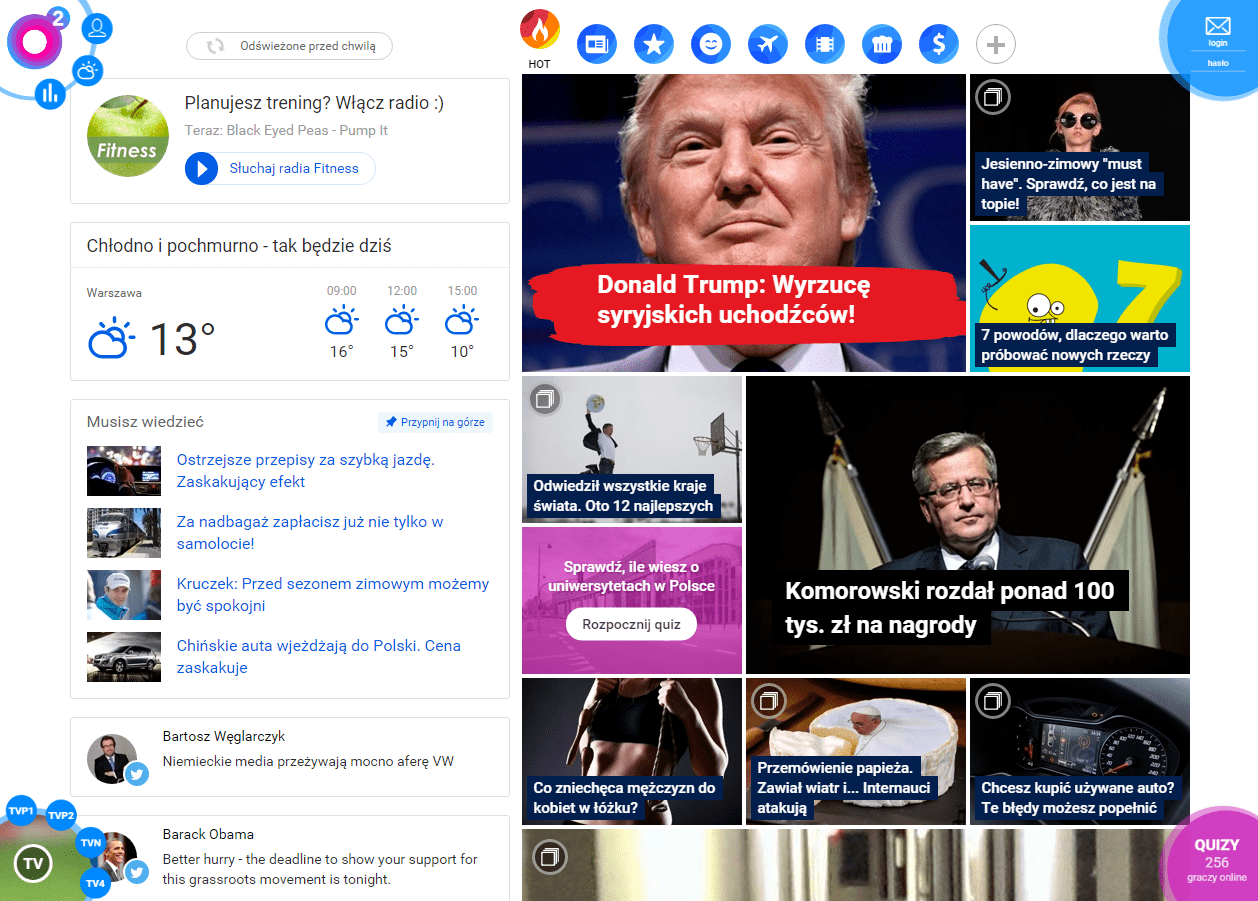Select the dollar sign finance category icon

point(939,44)
